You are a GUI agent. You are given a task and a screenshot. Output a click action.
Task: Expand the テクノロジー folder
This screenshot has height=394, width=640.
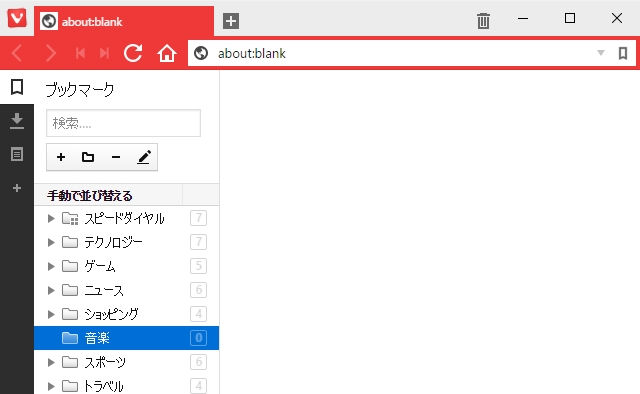click(x=51, y=243)
